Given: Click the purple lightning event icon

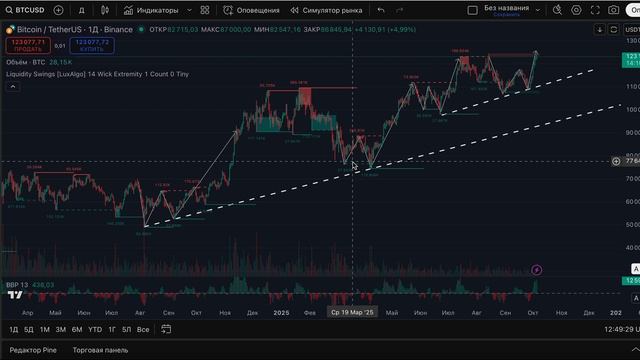Looking at the screenshot, I should coord(537,270).
